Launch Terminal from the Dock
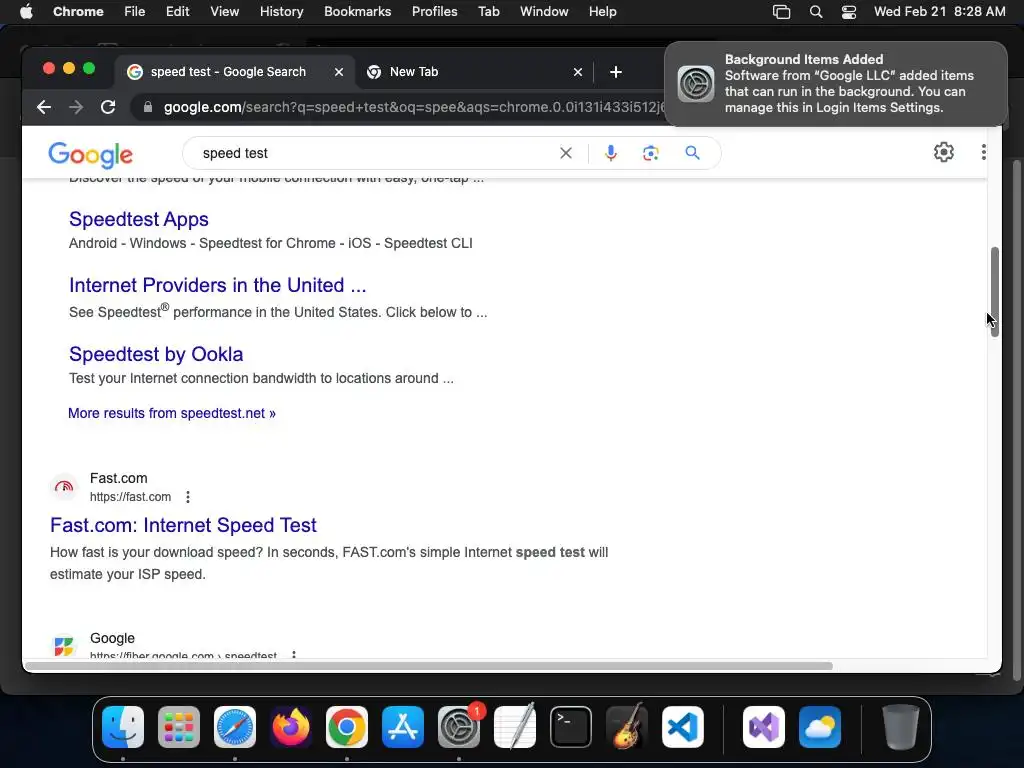 (x=571, y=727)
